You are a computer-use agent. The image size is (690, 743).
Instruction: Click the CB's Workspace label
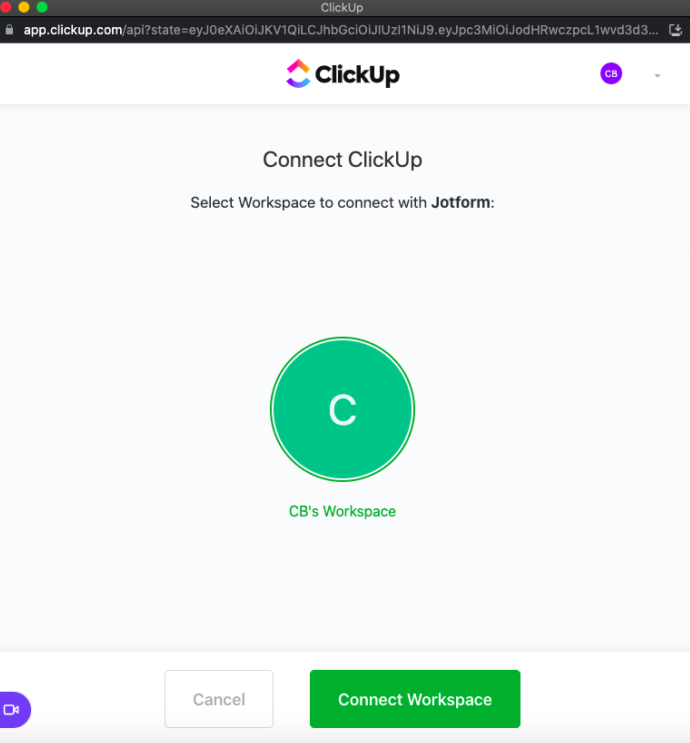point(342,511)
